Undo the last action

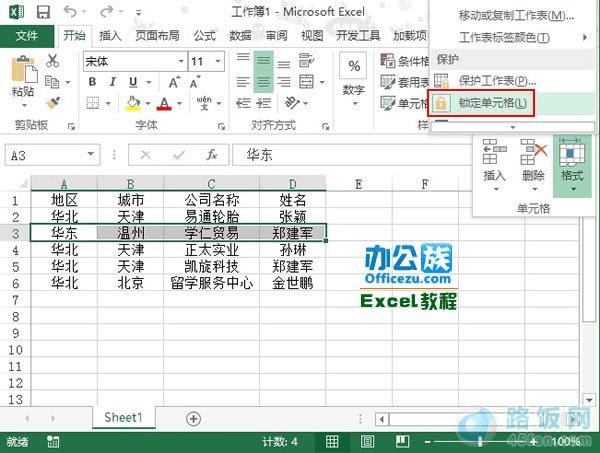point(70,12)
